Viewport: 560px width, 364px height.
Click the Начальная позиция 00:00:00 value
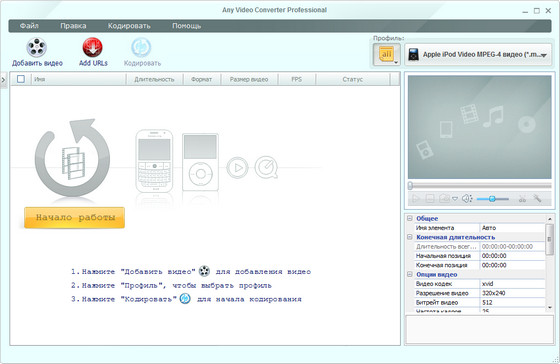[x=512, y=256]
